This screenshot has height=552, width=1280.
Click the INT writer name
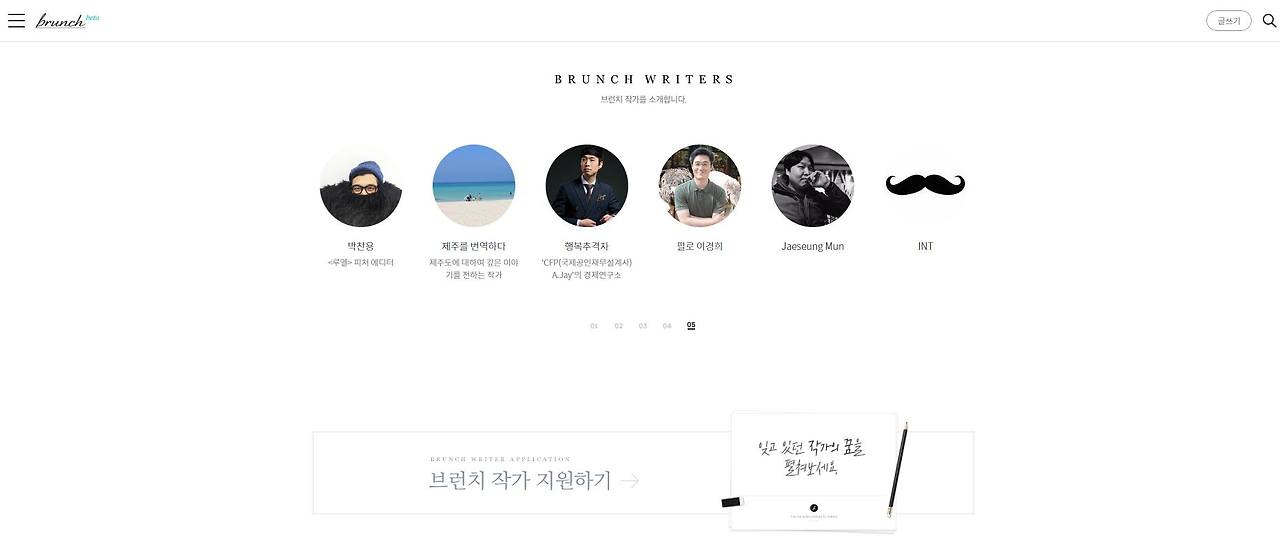926,246
